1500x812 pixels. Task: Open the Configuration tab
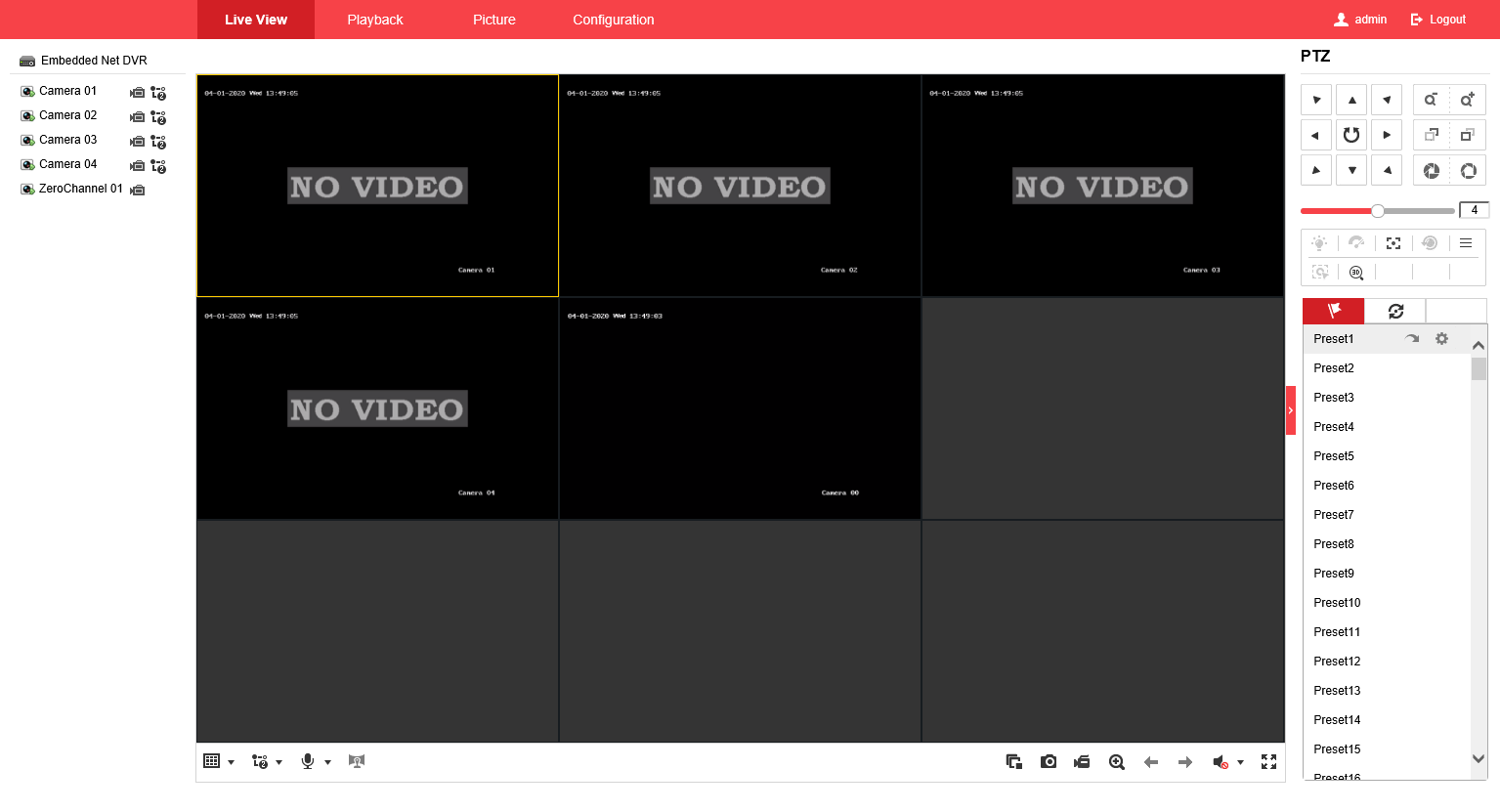click(613, 20)
